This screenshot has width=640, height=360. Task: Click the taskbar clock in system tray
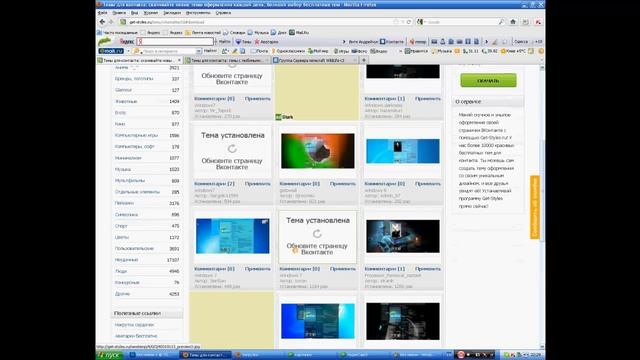point(536,355)
